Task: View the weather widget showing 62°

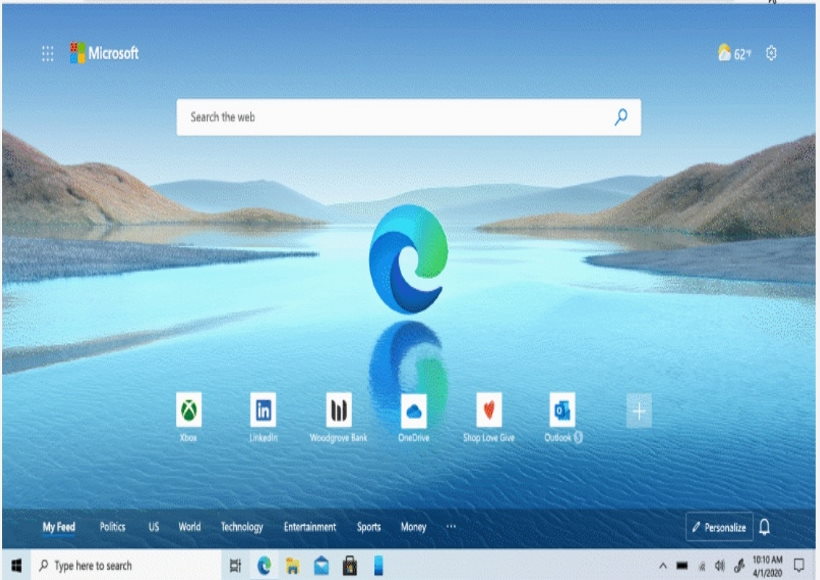Action: (x=732, y=54)
